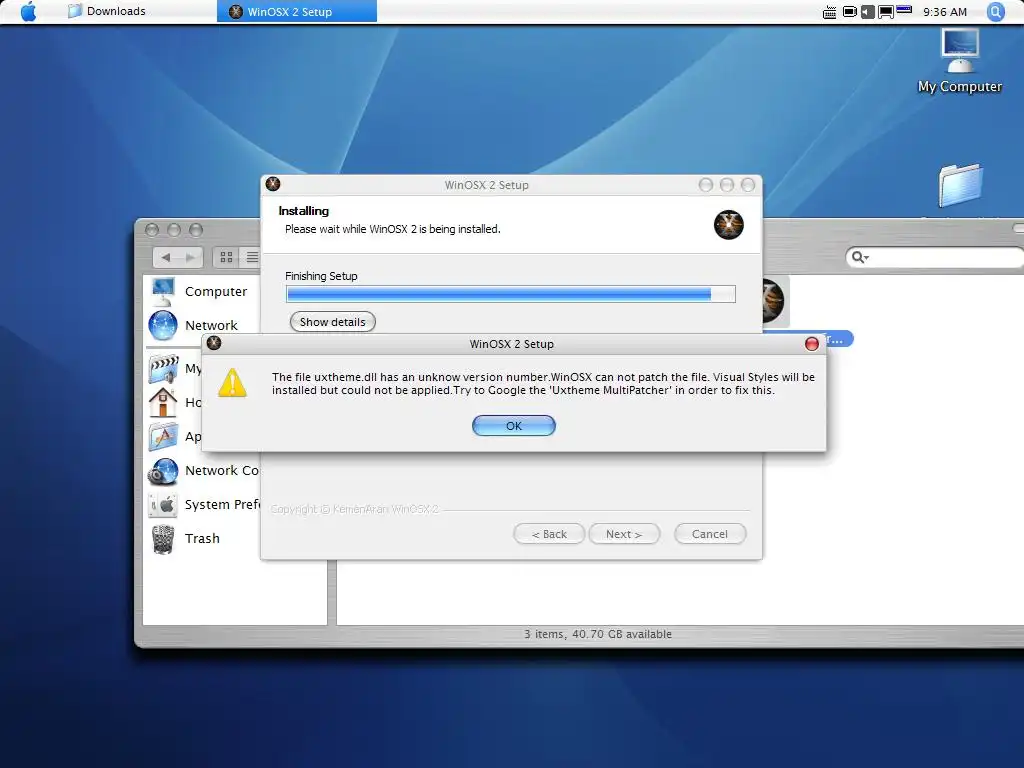Open the System Preferences sidebar icon

[x=163, y=505]
